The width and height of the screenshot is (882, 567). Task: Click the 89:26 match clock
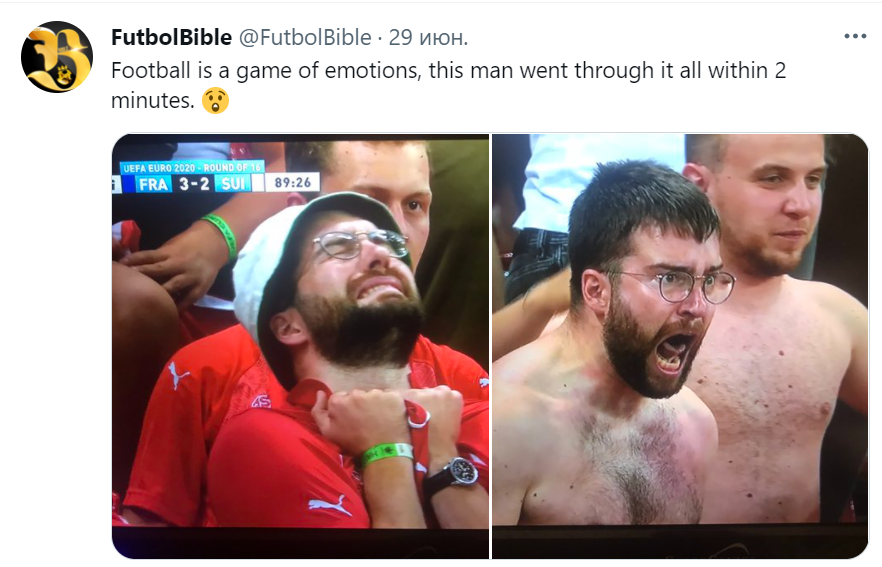tap(292, 183)
